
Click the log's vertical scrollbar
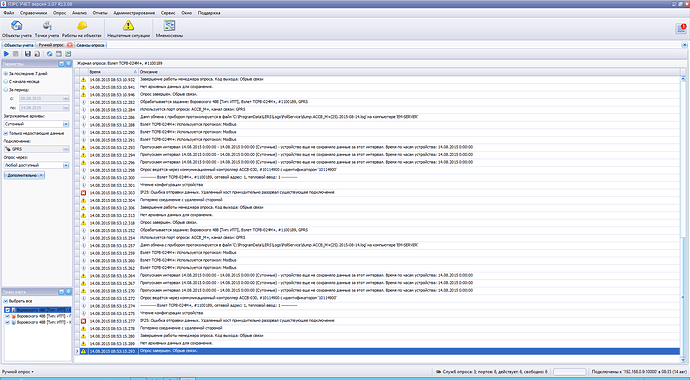coord(683,216)
